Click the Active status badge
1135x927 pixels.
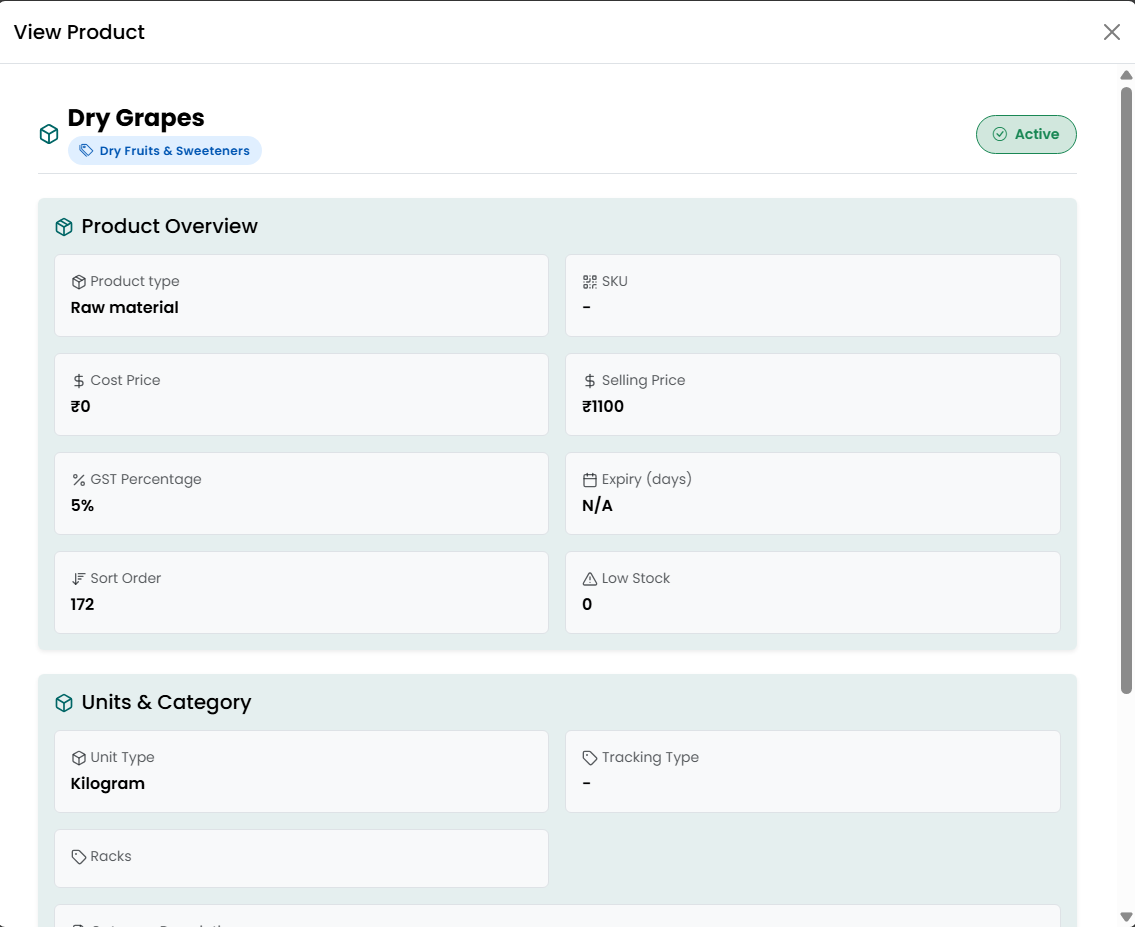pyautogui.click(x=1026, y=135)
